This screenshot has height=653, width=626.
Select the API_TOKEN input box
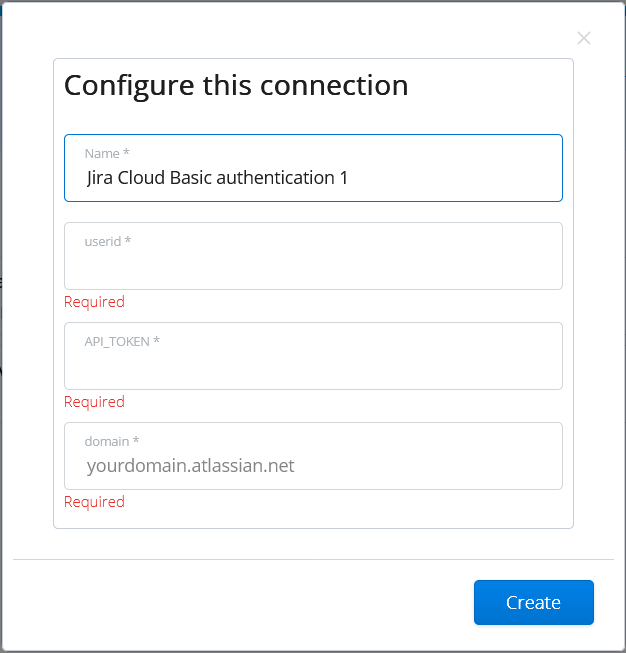click(x=313, y=366)
